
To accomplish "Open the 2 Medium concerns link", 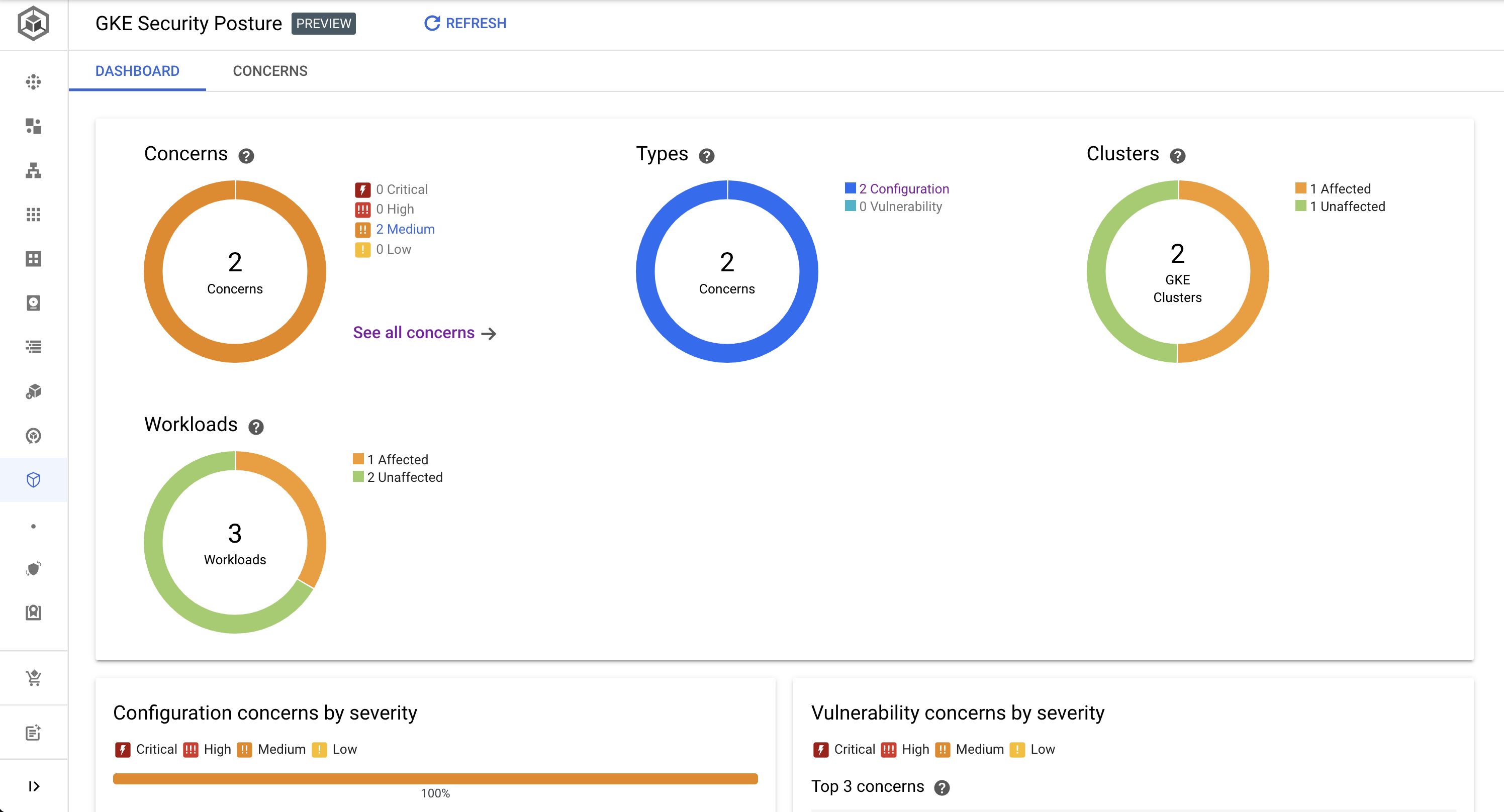I will click(x=405, y=229).
